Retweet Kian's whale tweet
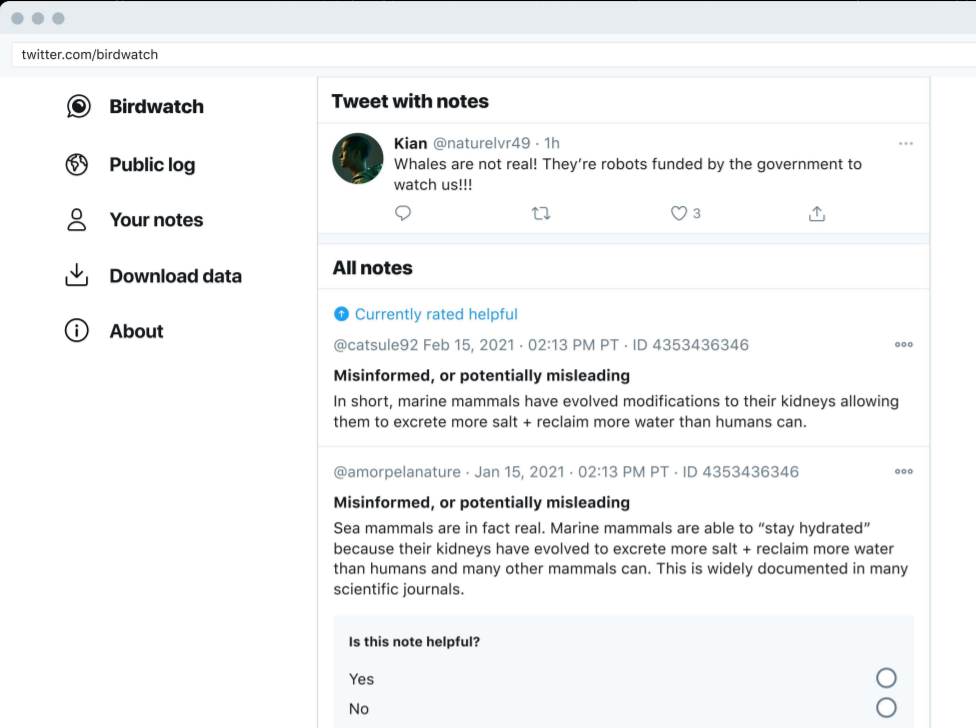 (541, 213)
